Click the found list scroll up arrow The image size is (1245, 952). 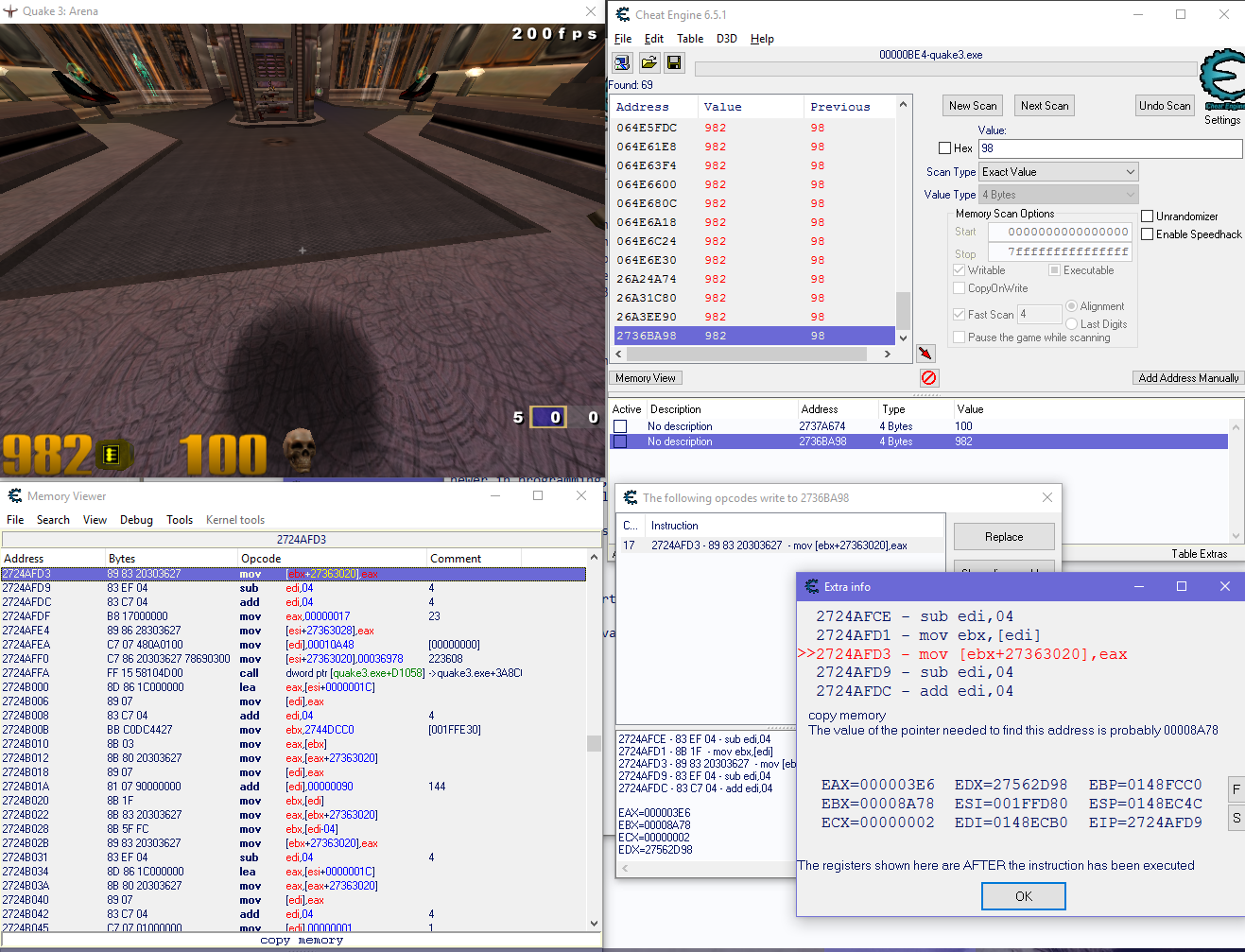[903, 104]
